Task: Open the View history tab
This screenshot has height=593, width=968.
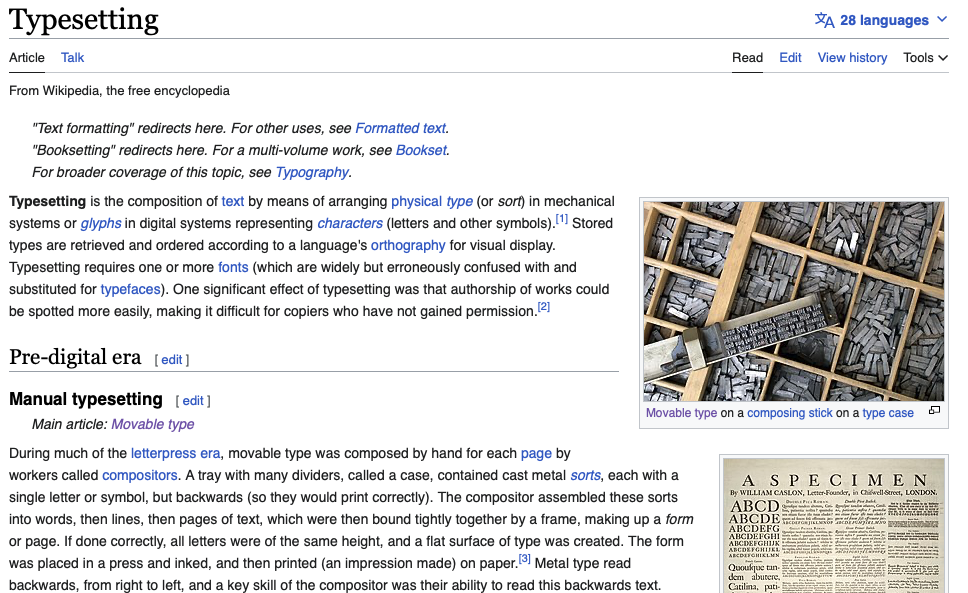Action: (853, 57)
